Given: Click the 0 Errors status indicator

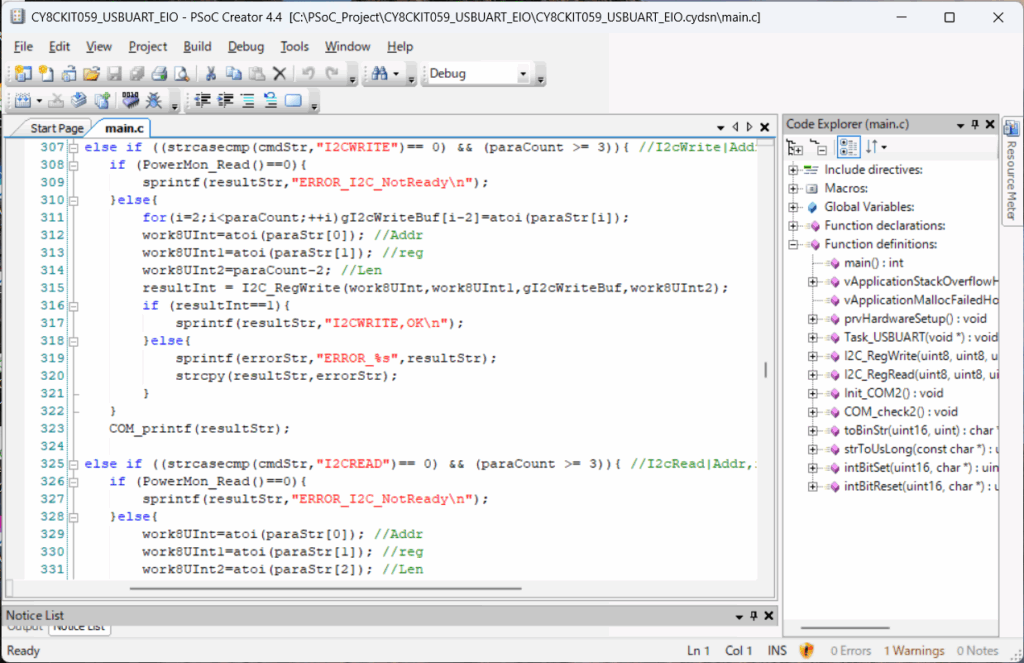Looking at the screenshot, I should coord(850,651).
